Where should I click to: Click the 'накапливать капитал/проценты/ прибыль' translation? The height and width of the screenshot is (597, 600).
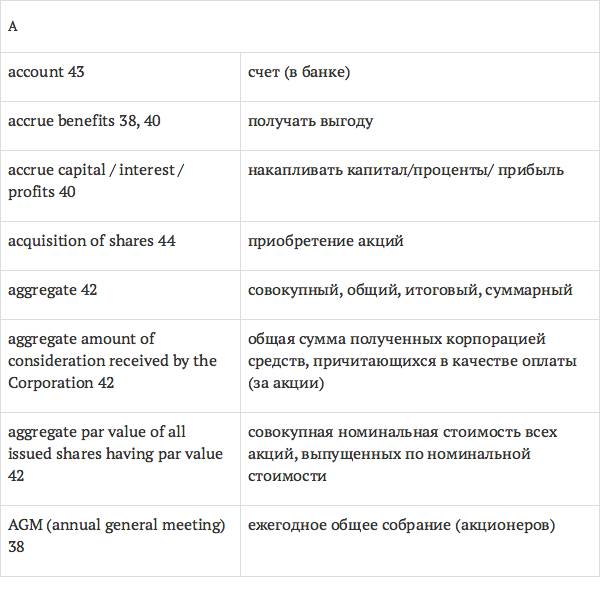[x=405, y=170]
